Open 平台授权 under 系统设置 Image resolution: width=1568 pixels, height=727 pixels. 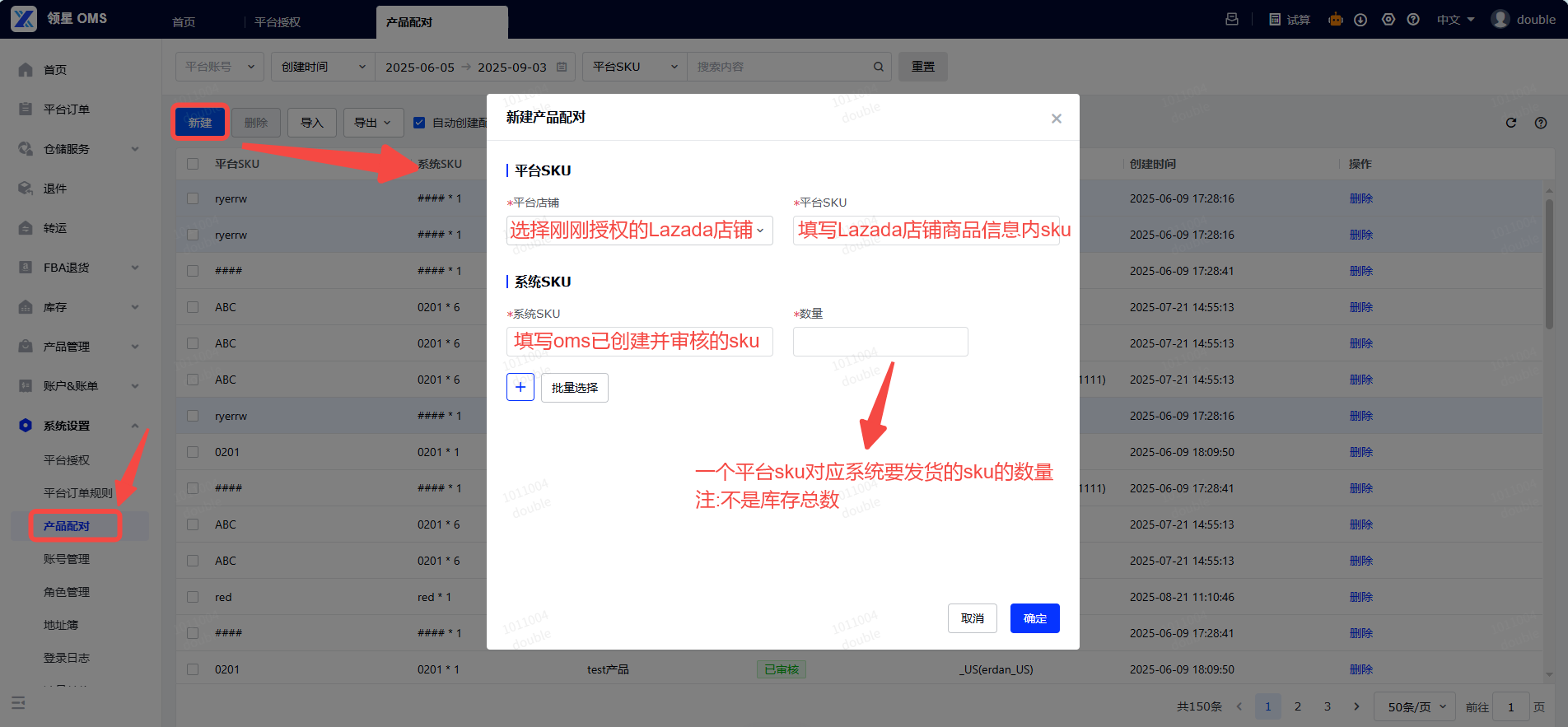click(67, 460)
